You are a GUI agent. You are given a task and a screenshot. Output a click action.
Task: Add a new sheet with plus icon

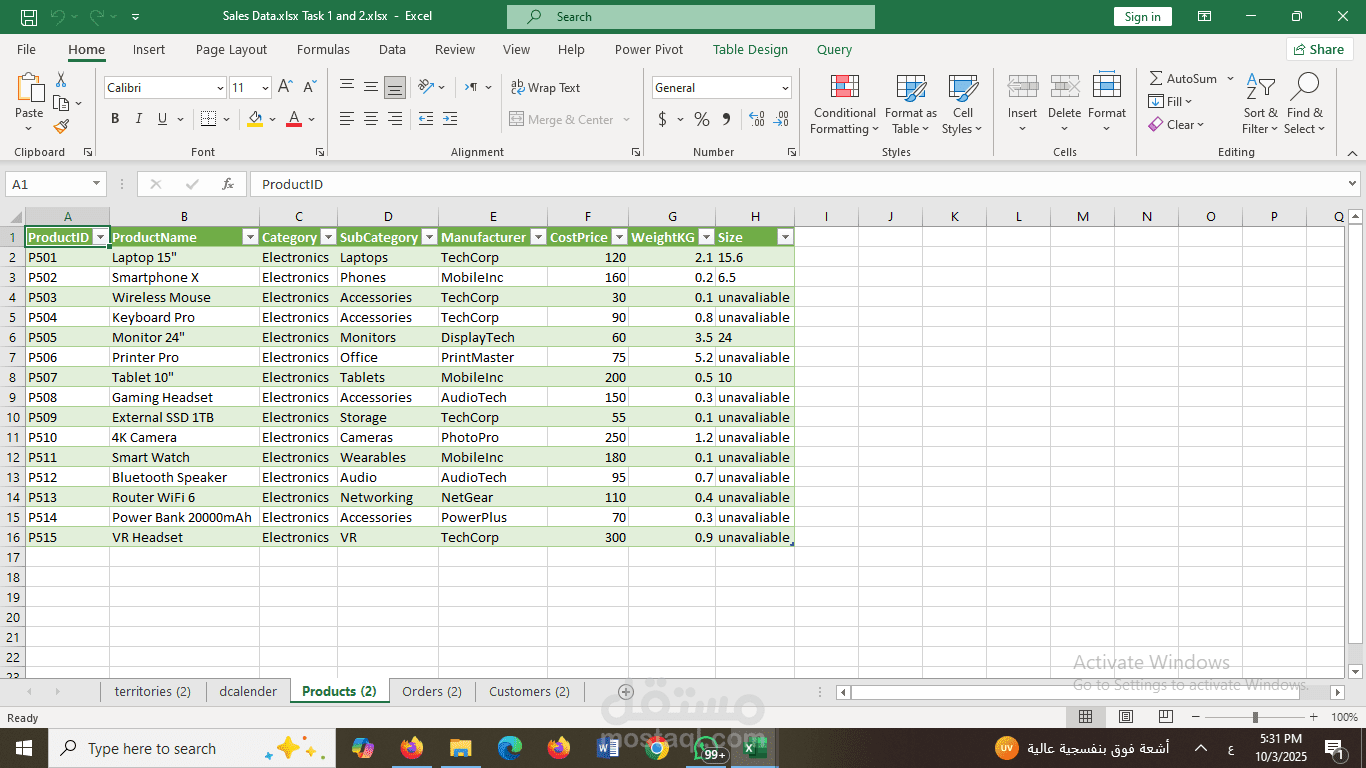click(x=626, y=691)
